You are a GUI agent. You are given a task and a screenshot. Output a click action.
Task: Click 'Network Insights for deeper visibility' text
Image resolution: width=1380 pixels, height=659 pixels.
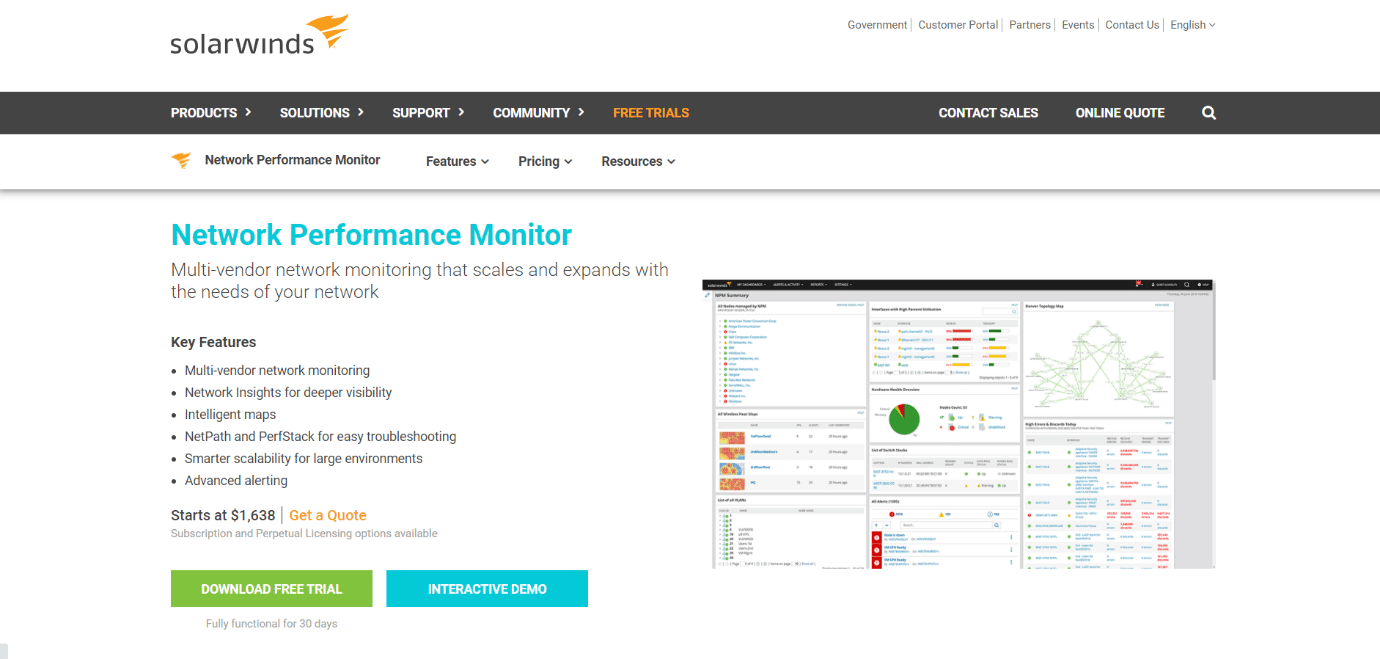288,392
